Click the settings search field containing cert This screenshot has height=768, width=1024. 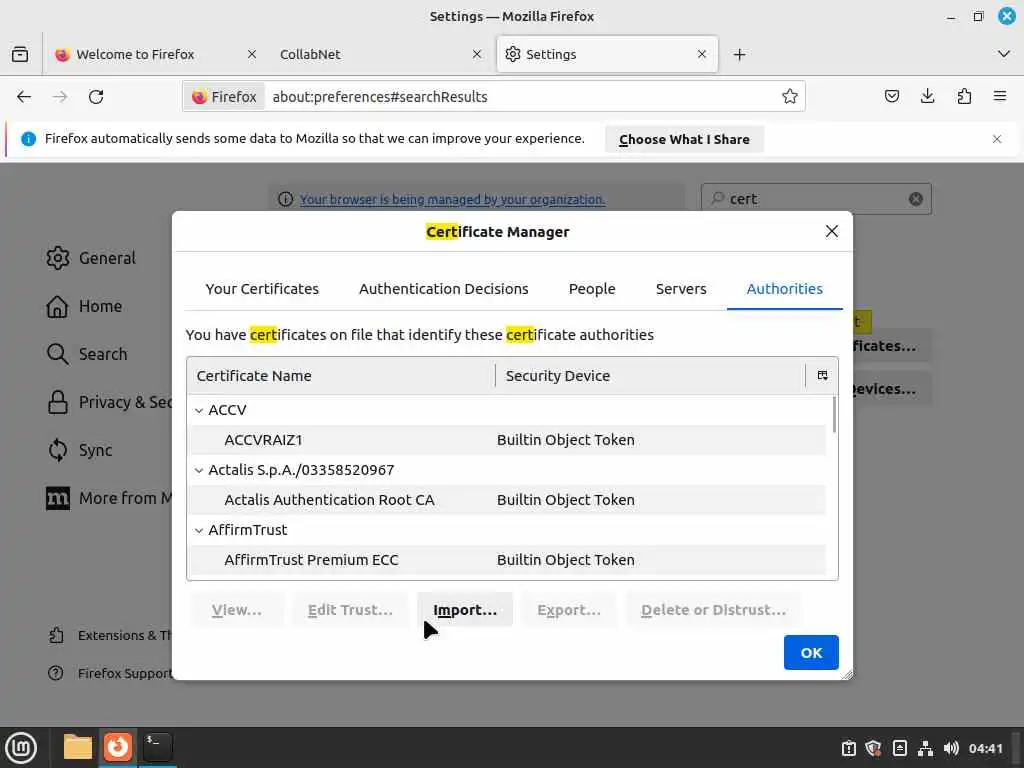click(816, 199)
